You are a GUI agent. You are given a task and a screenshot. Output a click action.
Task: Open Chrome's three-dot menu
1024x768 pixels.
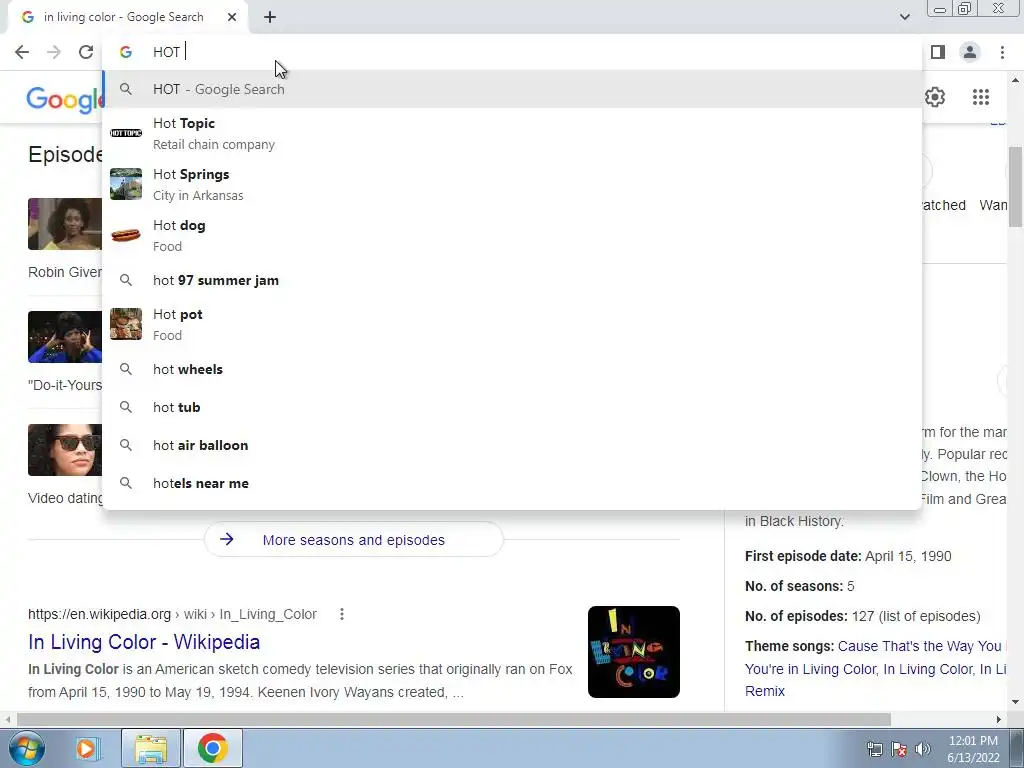click(x=1002, y=52)
